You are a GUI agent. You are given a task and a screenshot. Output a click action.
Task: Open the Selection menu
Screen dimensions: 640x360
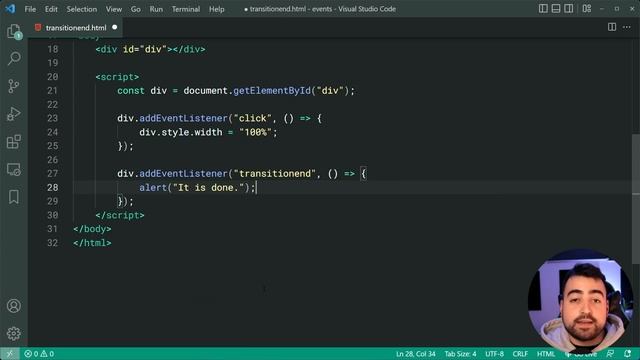tap(82, 9)
